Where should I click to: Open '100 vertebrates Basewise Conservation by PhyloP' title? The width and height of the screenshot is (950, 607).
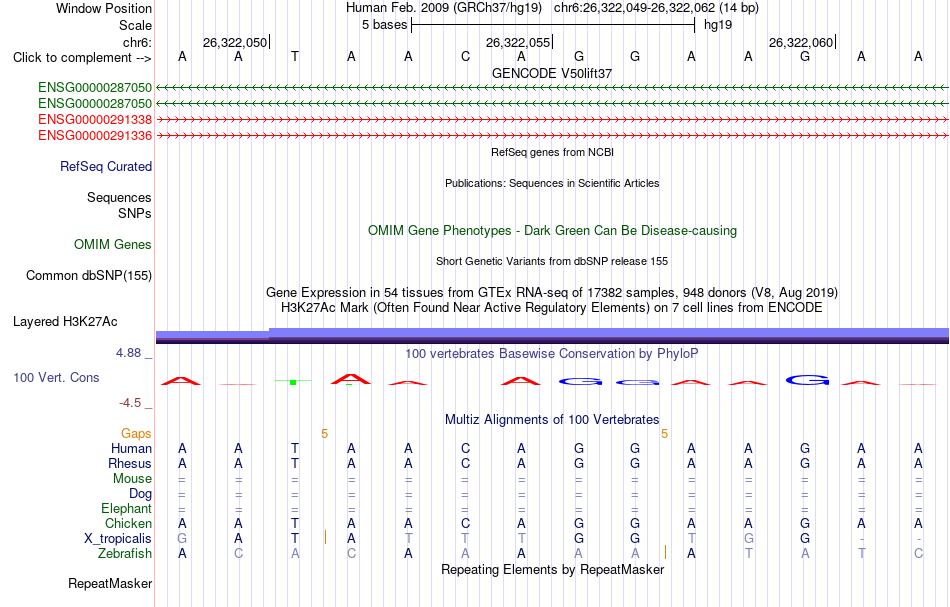[552, 354]
